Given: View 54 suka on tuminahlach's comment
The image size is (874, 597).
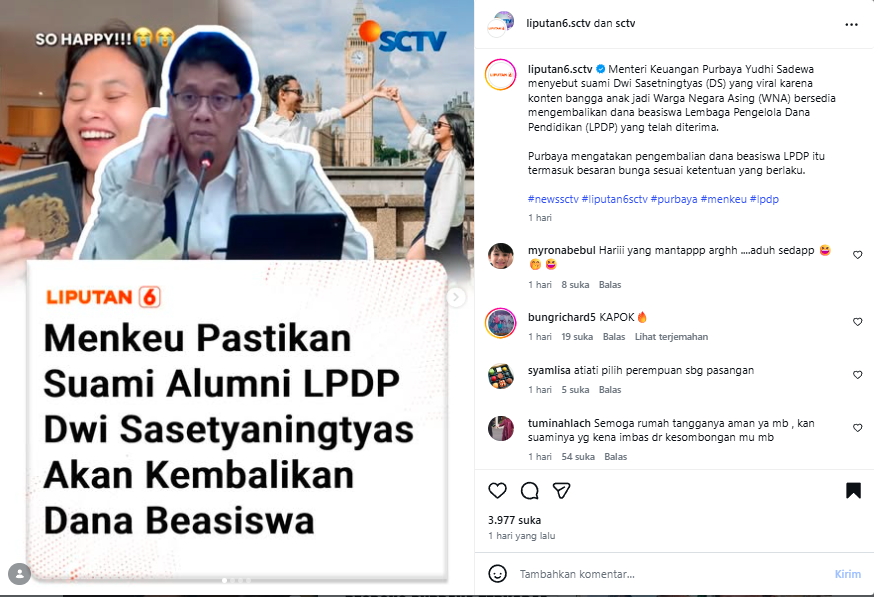Looking at the screenshot, I should pos(578,457).
